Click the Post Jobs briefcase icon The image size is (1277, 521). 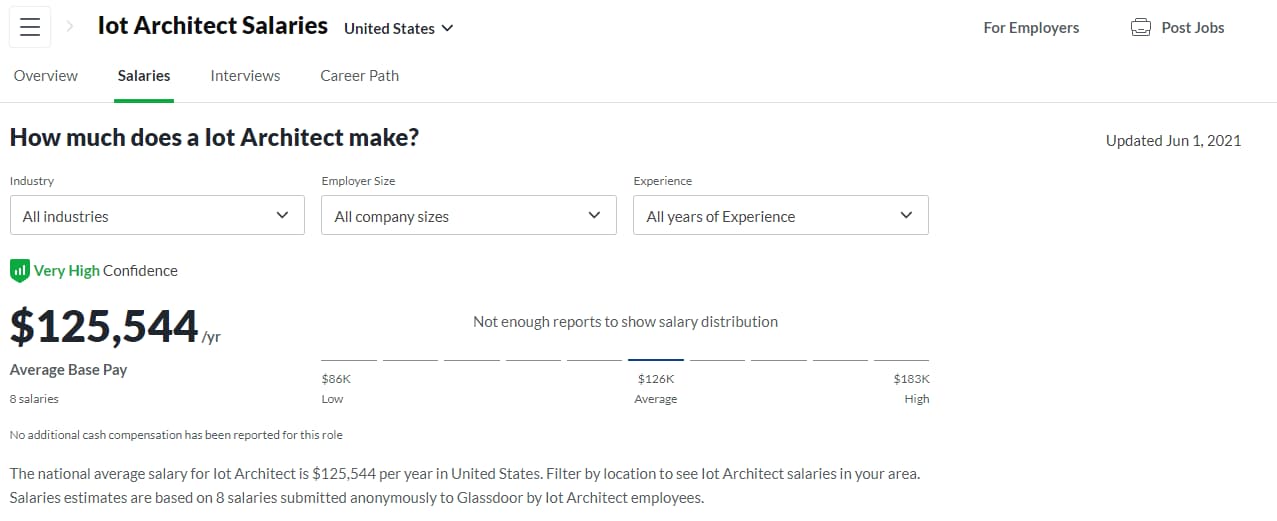click(1140, 28)
